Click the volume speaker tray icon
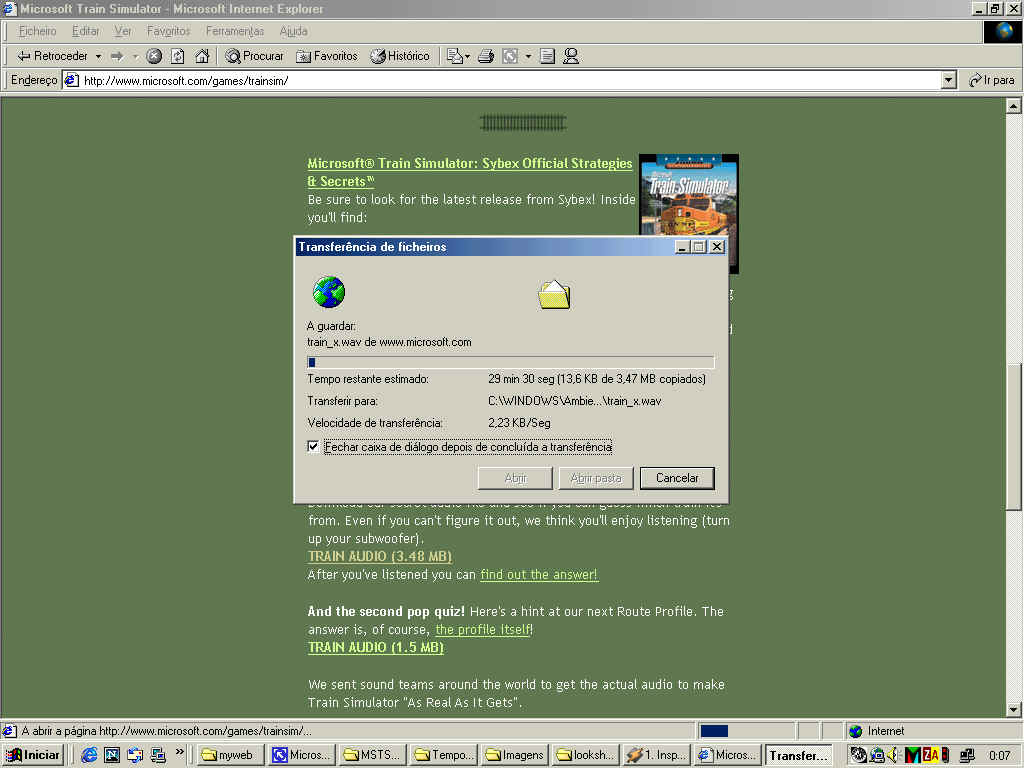The image size is (1024, 768). point(893,755)
